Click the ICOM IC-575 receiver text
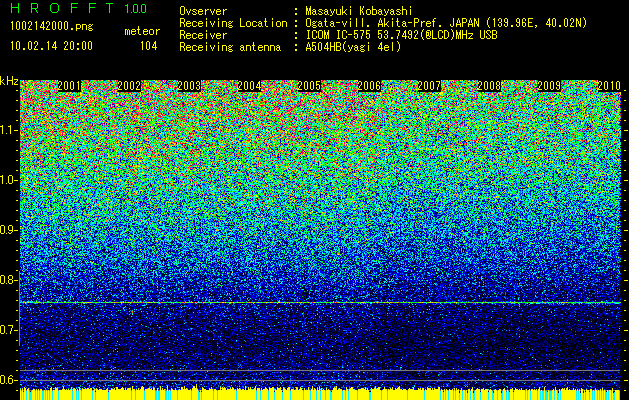629x400 pixels. click(x=401, y=35)
